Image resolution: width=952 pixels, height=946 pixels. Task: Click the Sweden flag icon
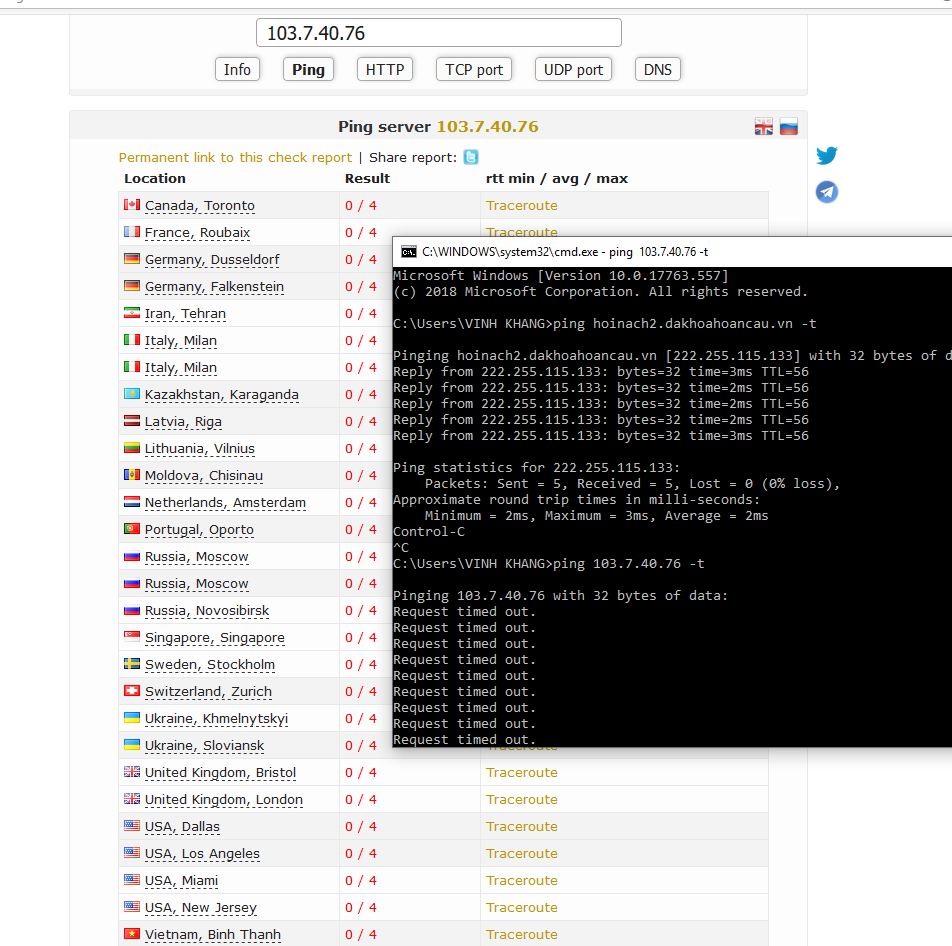(x=132, y=664)
